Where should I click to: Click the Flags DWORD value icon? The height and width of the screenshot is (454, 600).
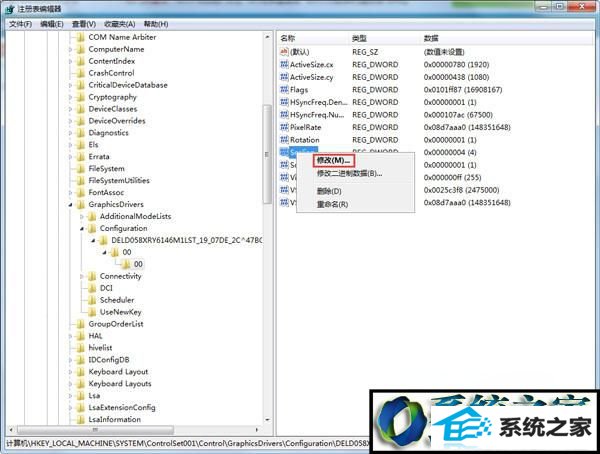point(284,90)
